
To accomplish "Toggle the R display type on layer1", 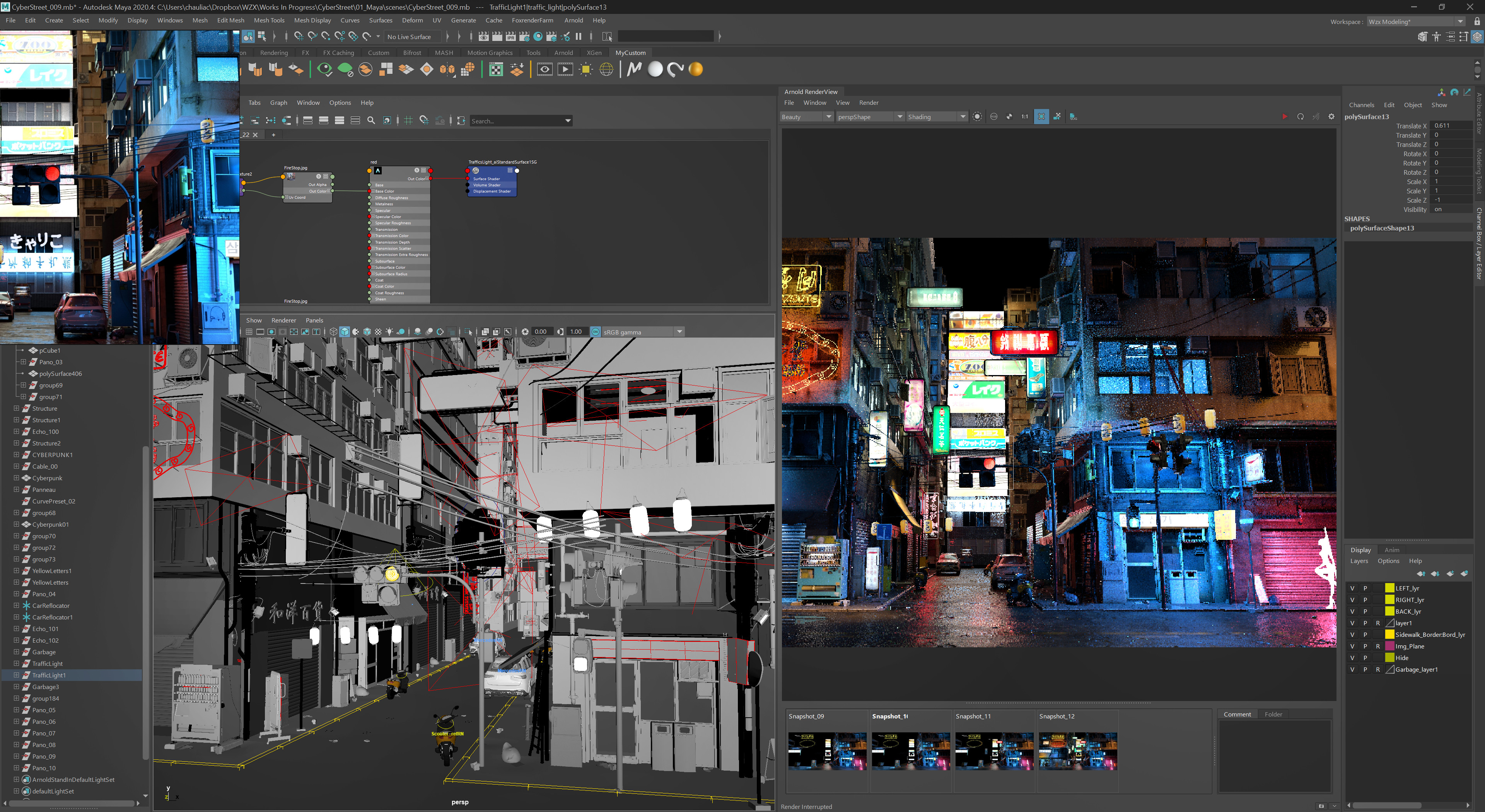I will click(1378, 623).
